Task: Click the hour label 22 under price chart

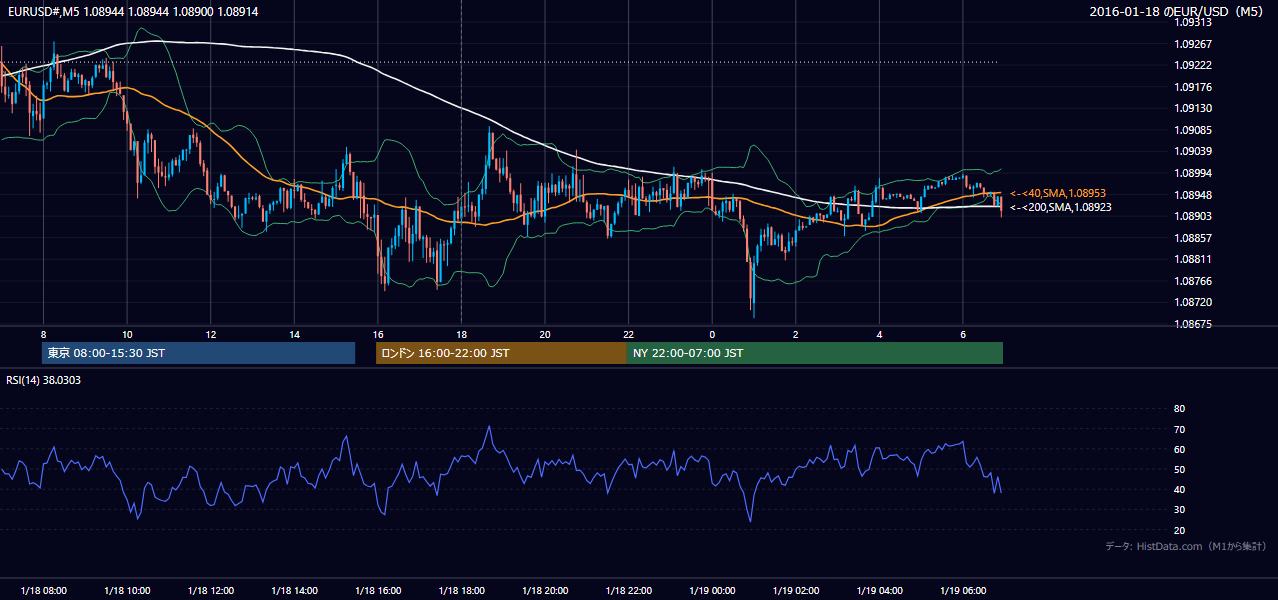Action: [x=628, y=334]
